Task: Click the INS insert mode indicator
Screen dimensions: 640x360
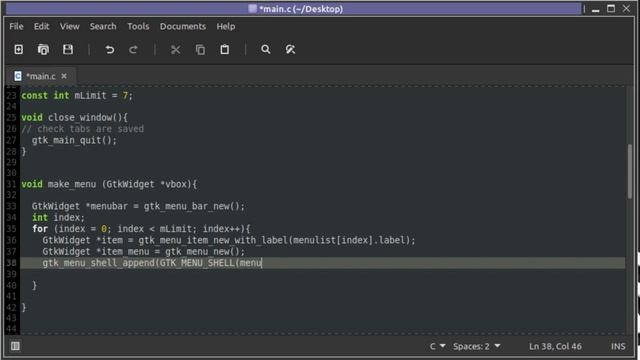Action: (x=618, y=346)
